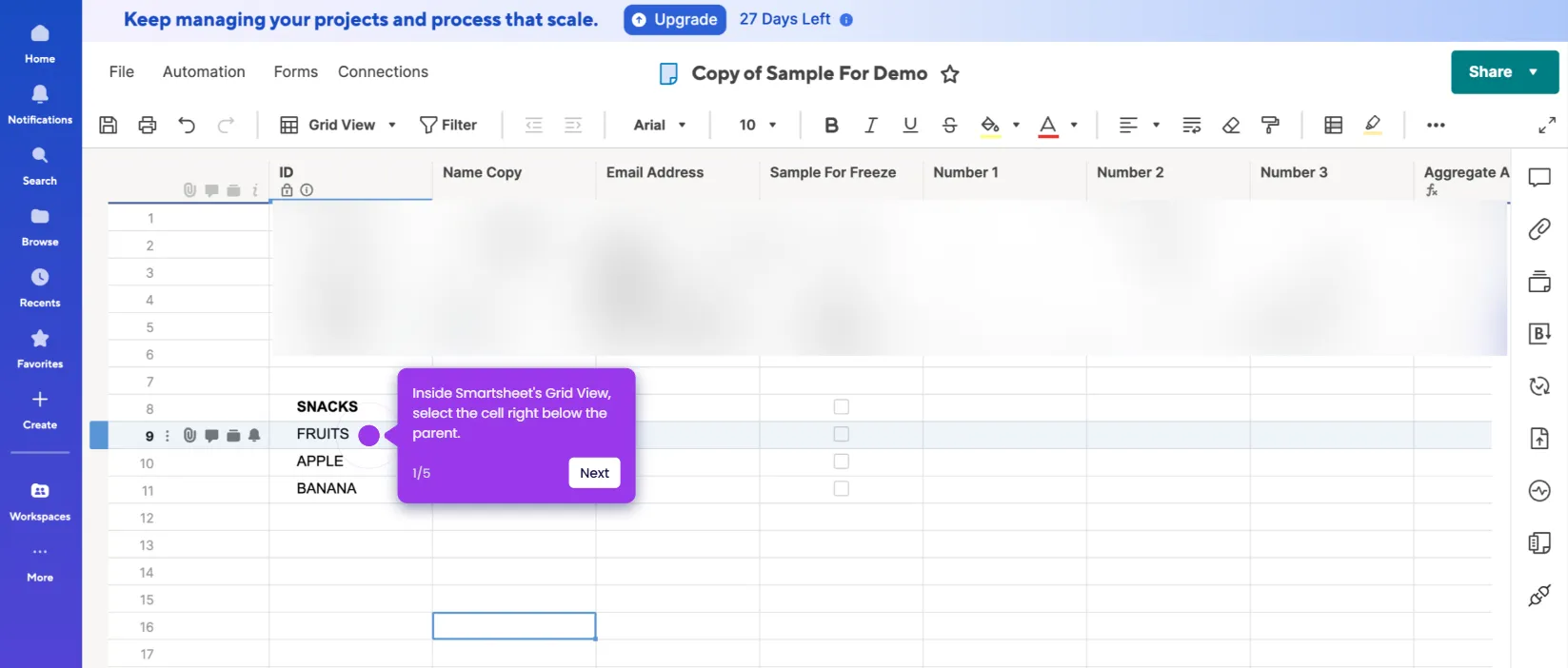Check APPLE row Sample For Freeze checkbox
1568x668 pixels.
(842, 462)
